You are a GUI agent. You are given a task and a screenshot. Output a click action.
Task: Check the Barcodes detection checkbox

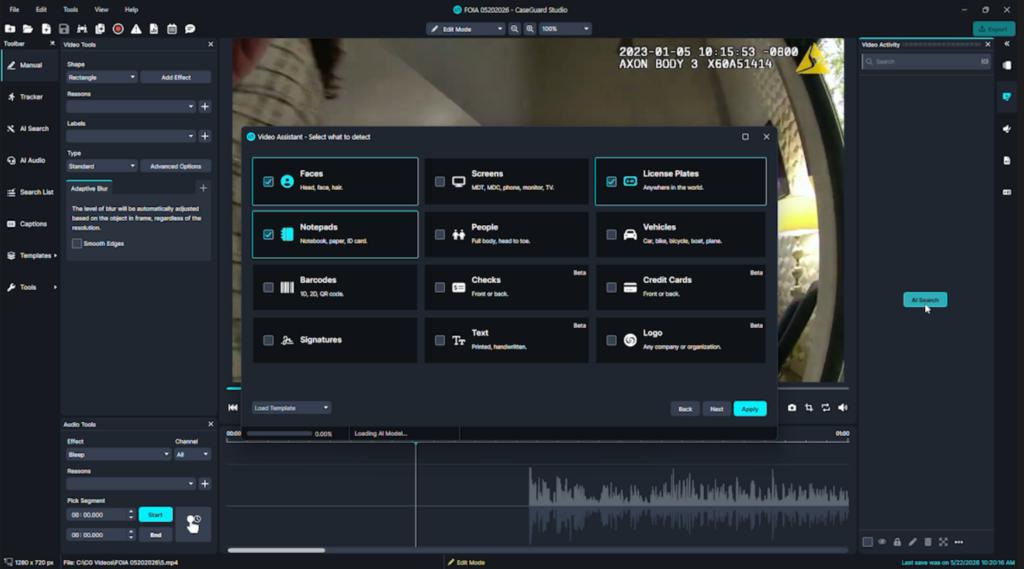pyautogui.click(x=268, y=287)
